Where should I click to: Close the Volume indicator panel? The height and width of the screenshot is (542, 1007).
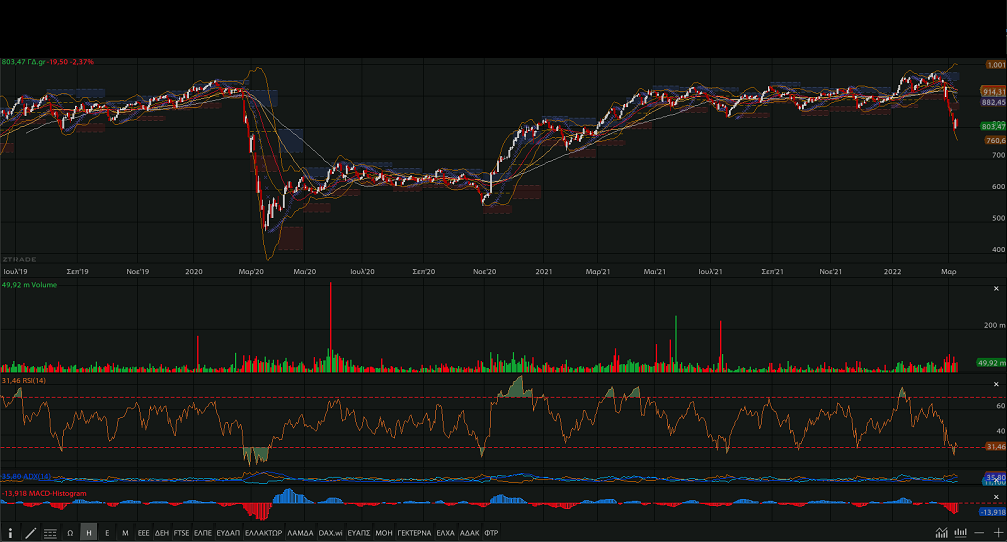coord(995,288)
